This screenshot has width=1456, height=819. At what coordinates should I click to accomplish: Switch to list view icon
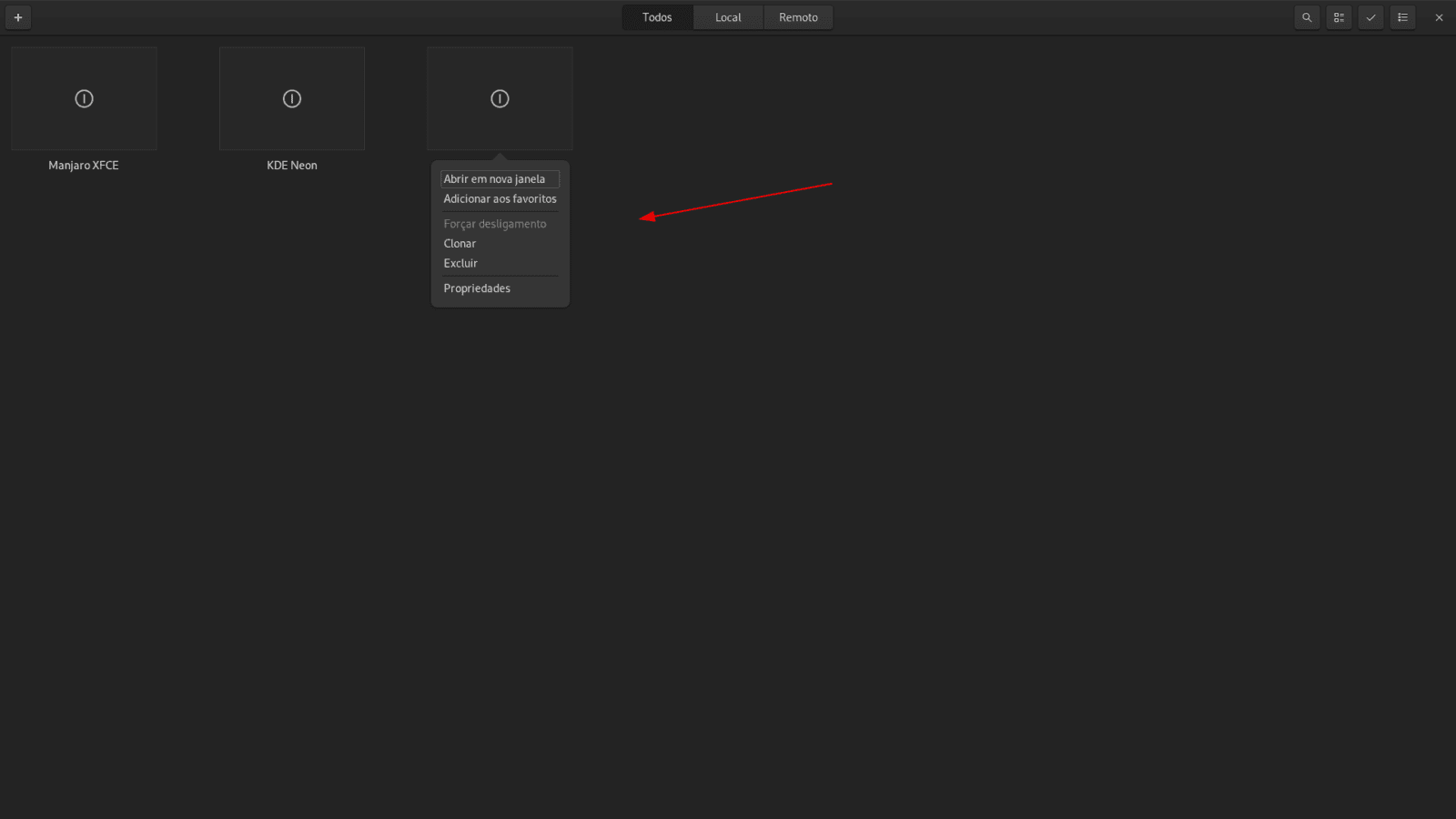1402,17
